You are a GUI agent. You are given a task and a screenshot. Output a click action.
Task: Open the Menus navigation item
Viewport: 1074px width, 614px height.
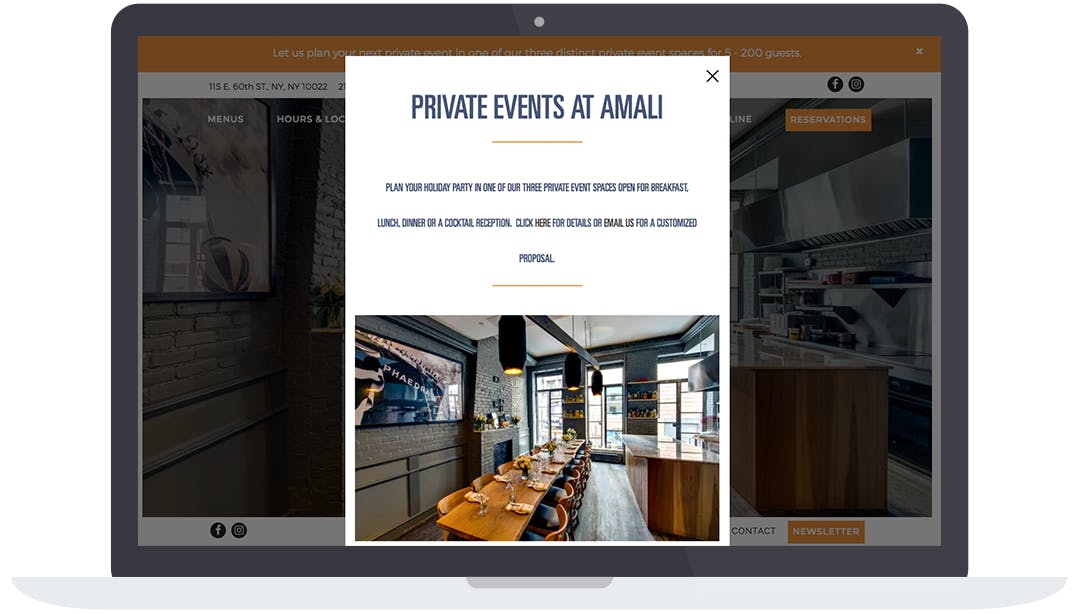tap(225, 119)
